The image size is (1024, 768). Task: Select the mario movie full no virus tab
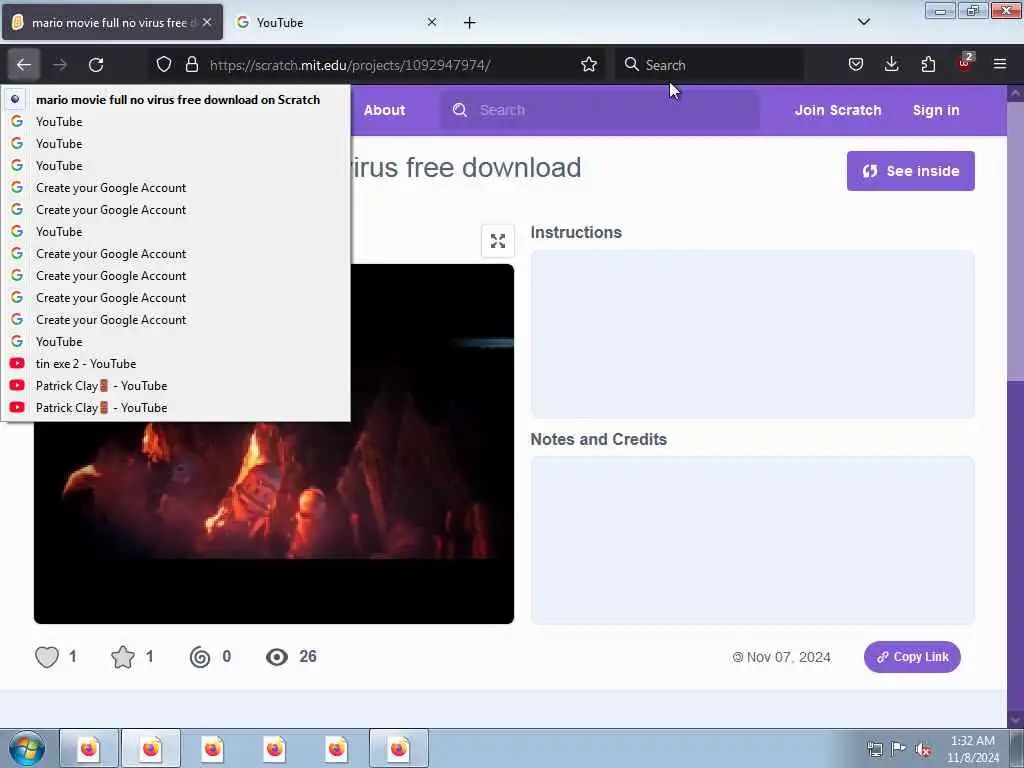click(112, 22)
